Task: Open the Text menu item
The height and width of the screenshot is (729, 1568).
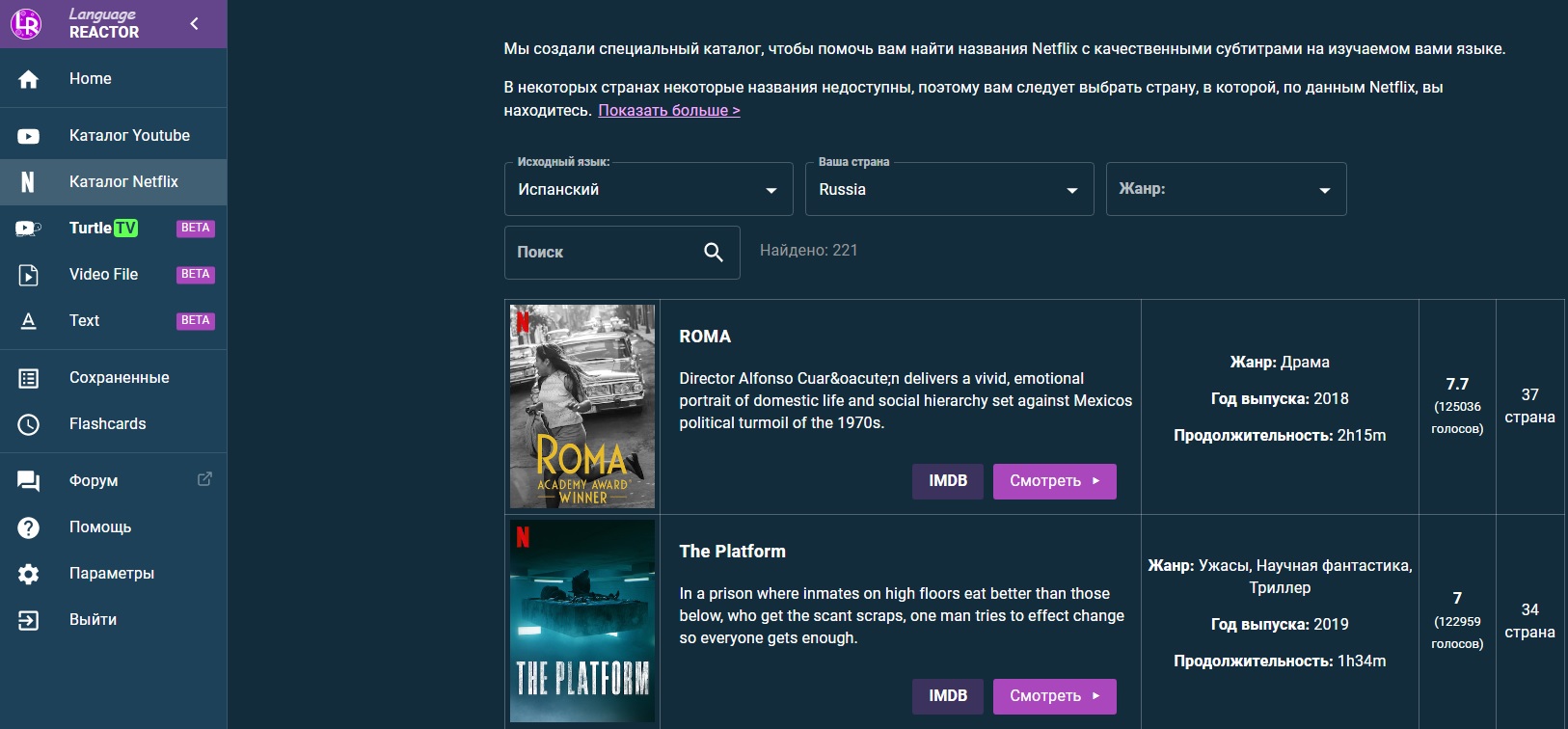Action: click(114, 321)
